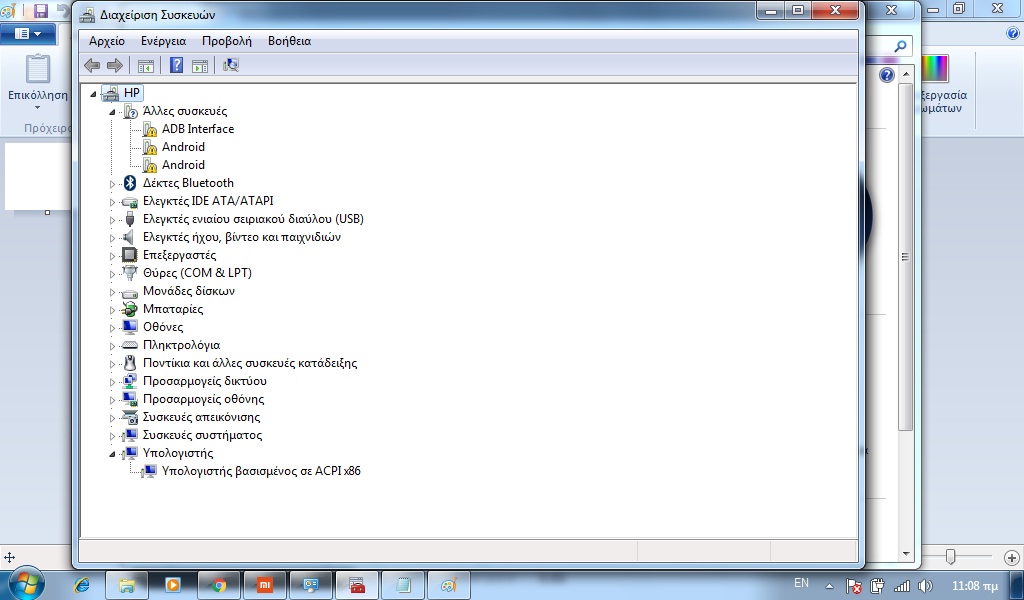Open network signal tray icon

(x=902, y=586)
